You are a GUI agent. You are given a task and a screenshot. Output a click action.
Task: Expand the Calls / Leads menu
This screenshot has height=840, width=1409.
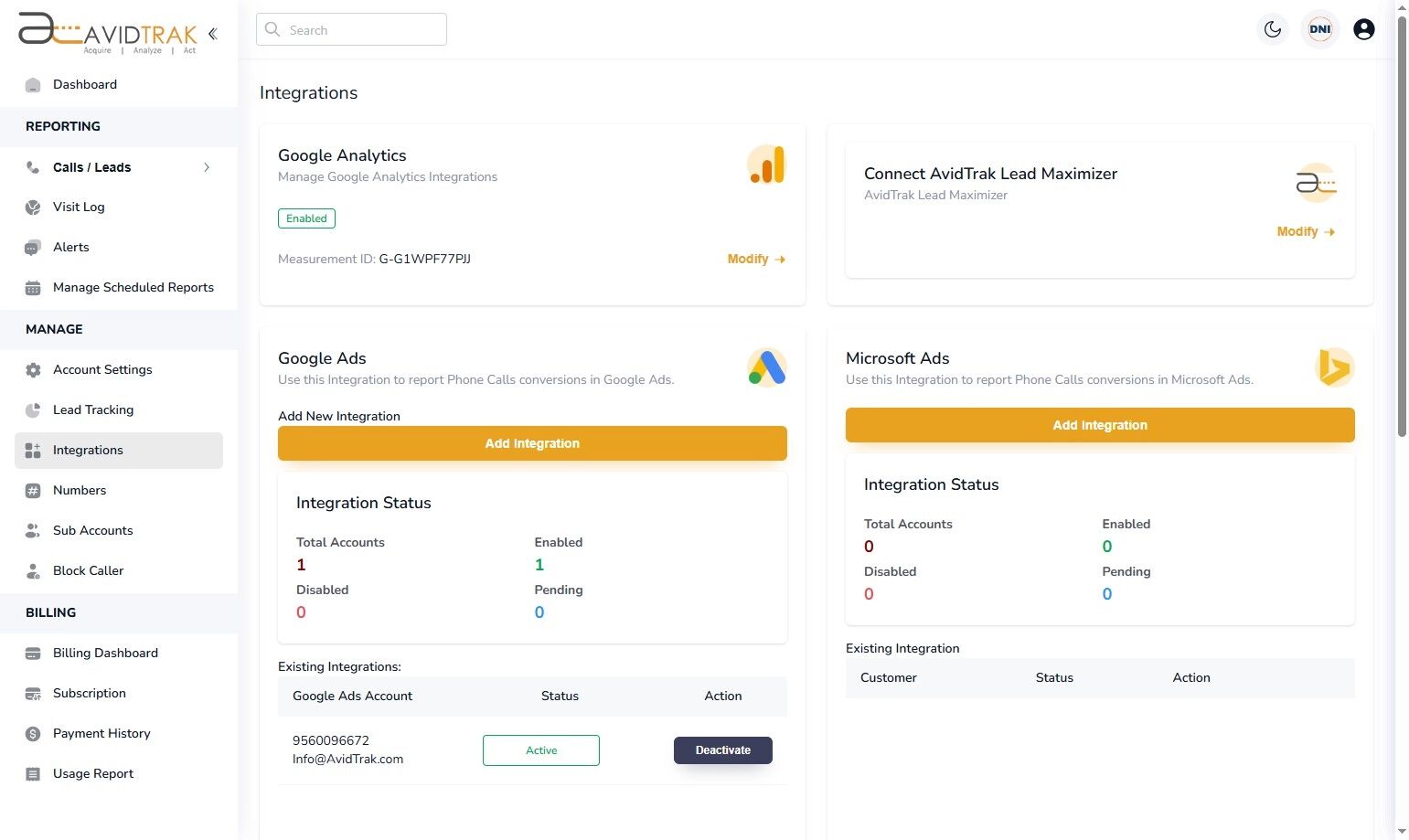pos(207,167)
